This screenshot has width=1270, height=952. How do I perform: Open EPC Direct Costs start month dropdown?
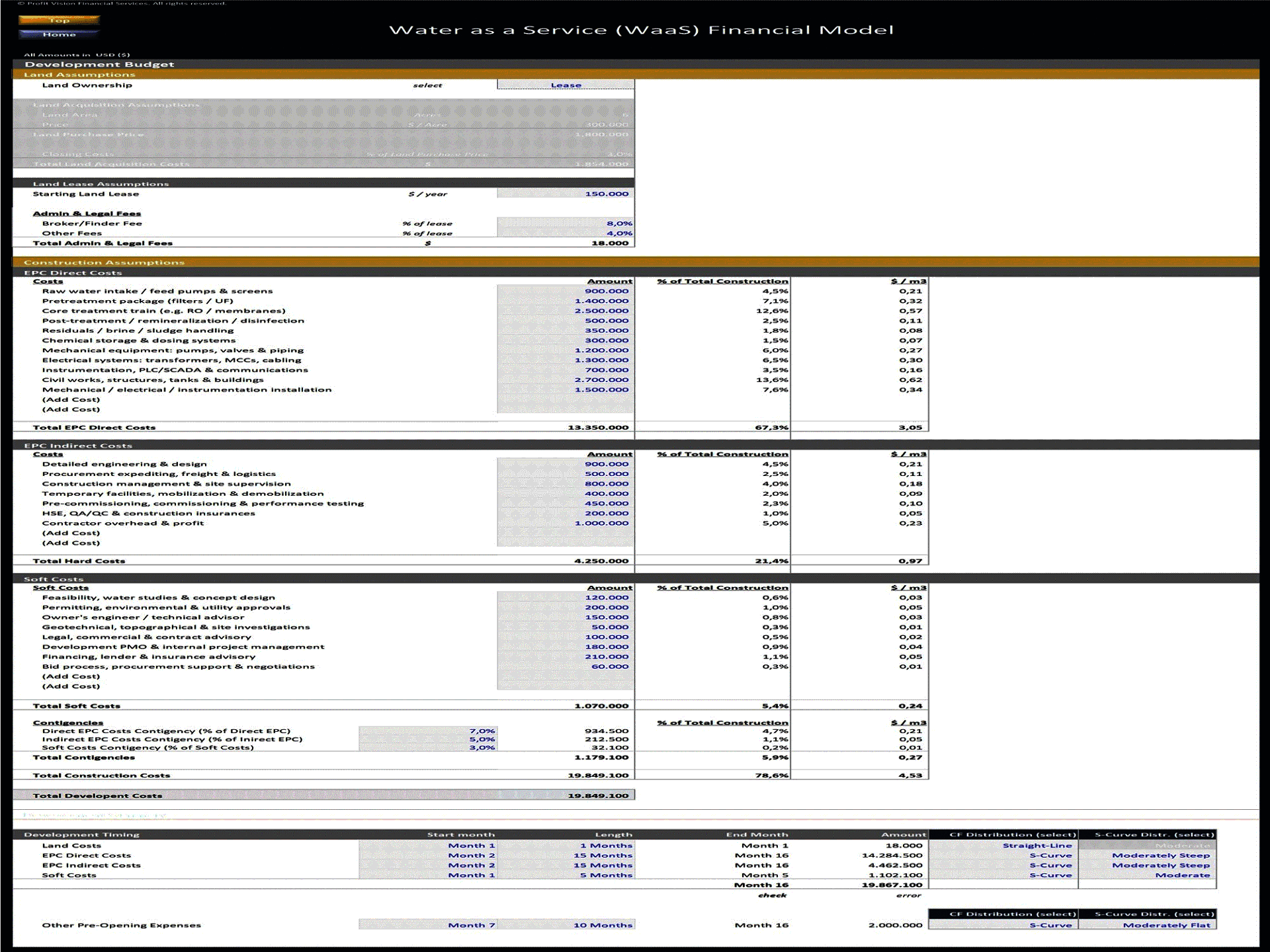[x=428, y=855]
